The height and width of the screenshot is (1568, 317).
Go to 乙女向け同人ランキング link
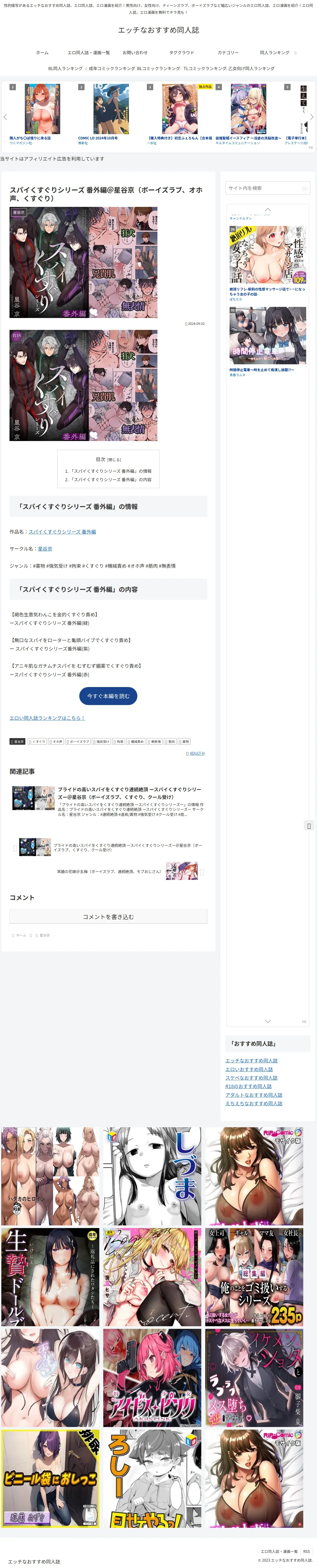pyautogui.click(x=251, y=68)
